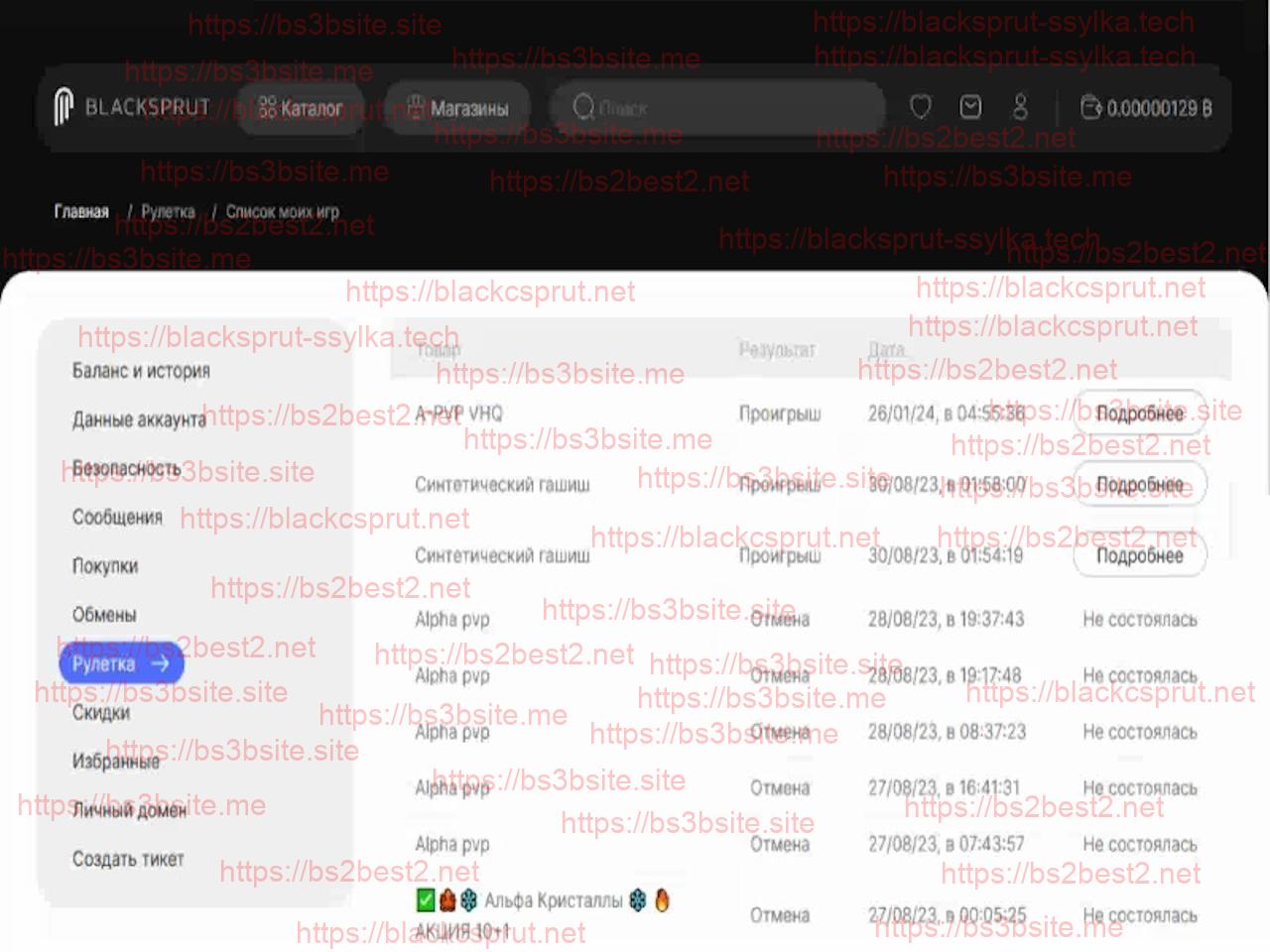Go to Рулетка breadcrumb
1270x952 pixels.
[x=168, y=211]
